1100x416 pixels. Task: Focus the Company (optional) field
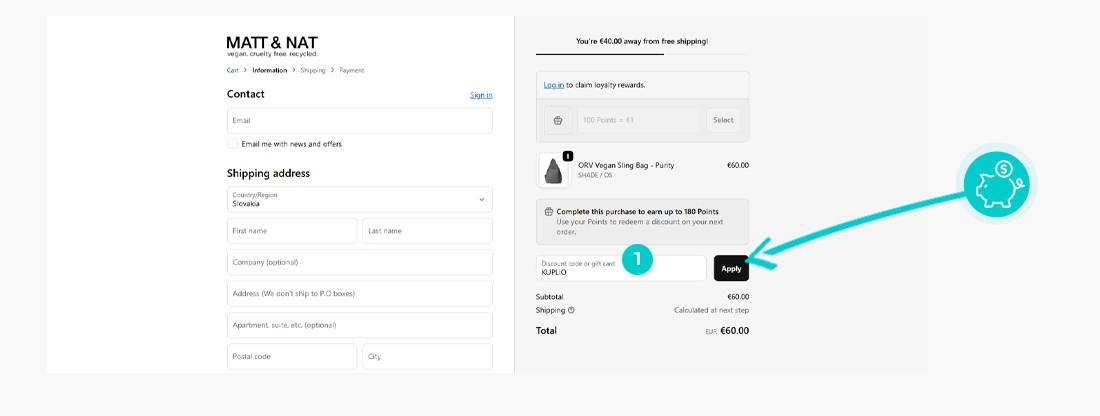click(360, 262)
